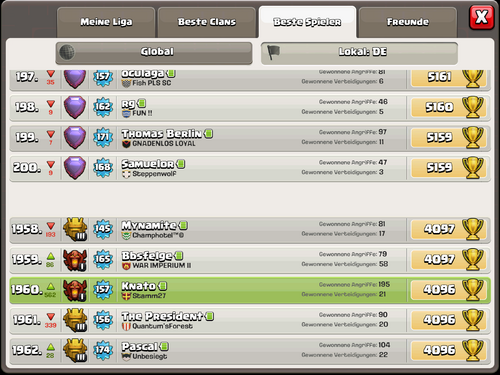This screenshot has height=375, width=500.
Task: Click the trophy icon beside 5160
Action: [x=473, y=107]
